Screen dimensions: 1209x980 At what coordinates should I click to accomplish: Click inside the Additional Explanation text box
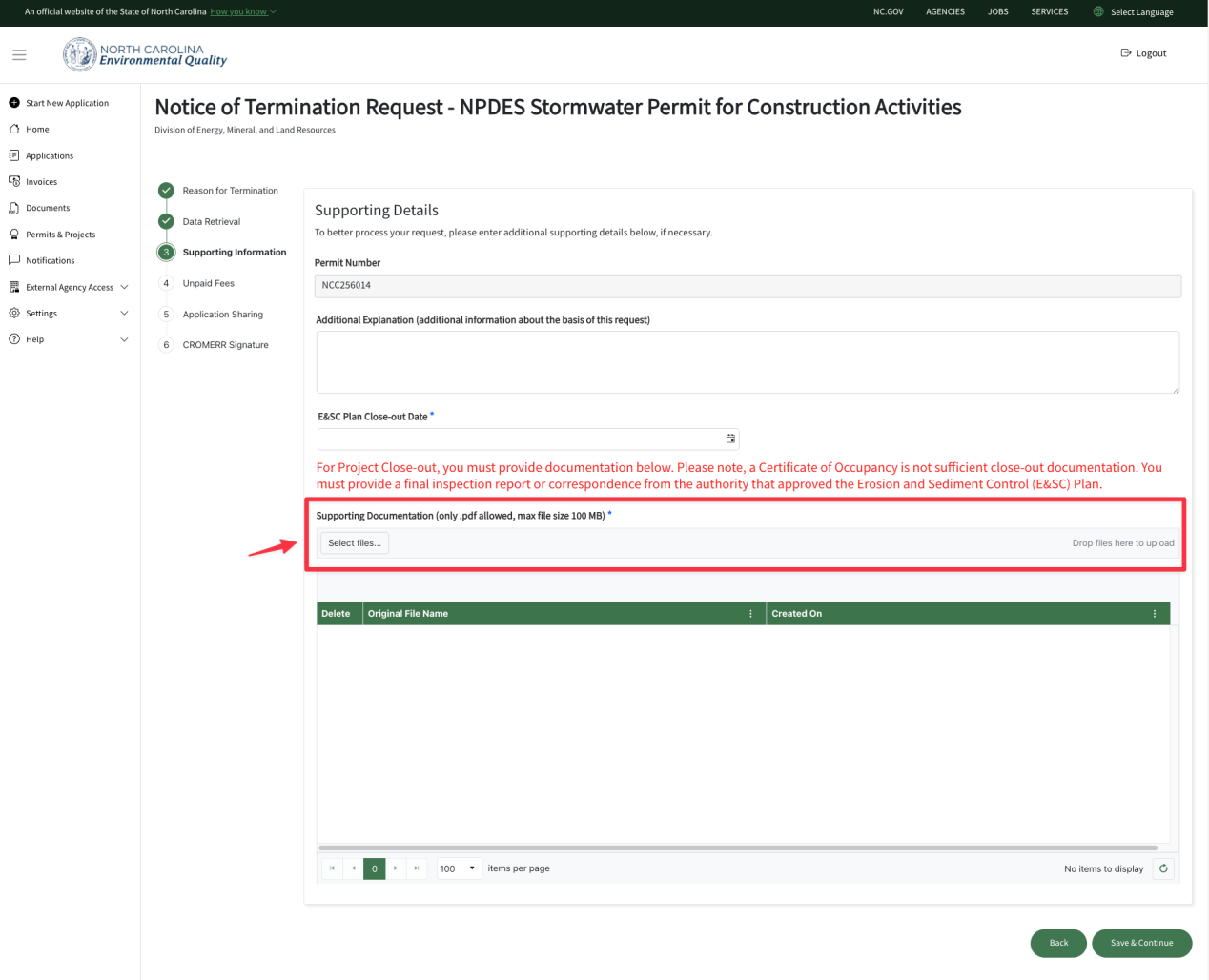click(748, 362)
